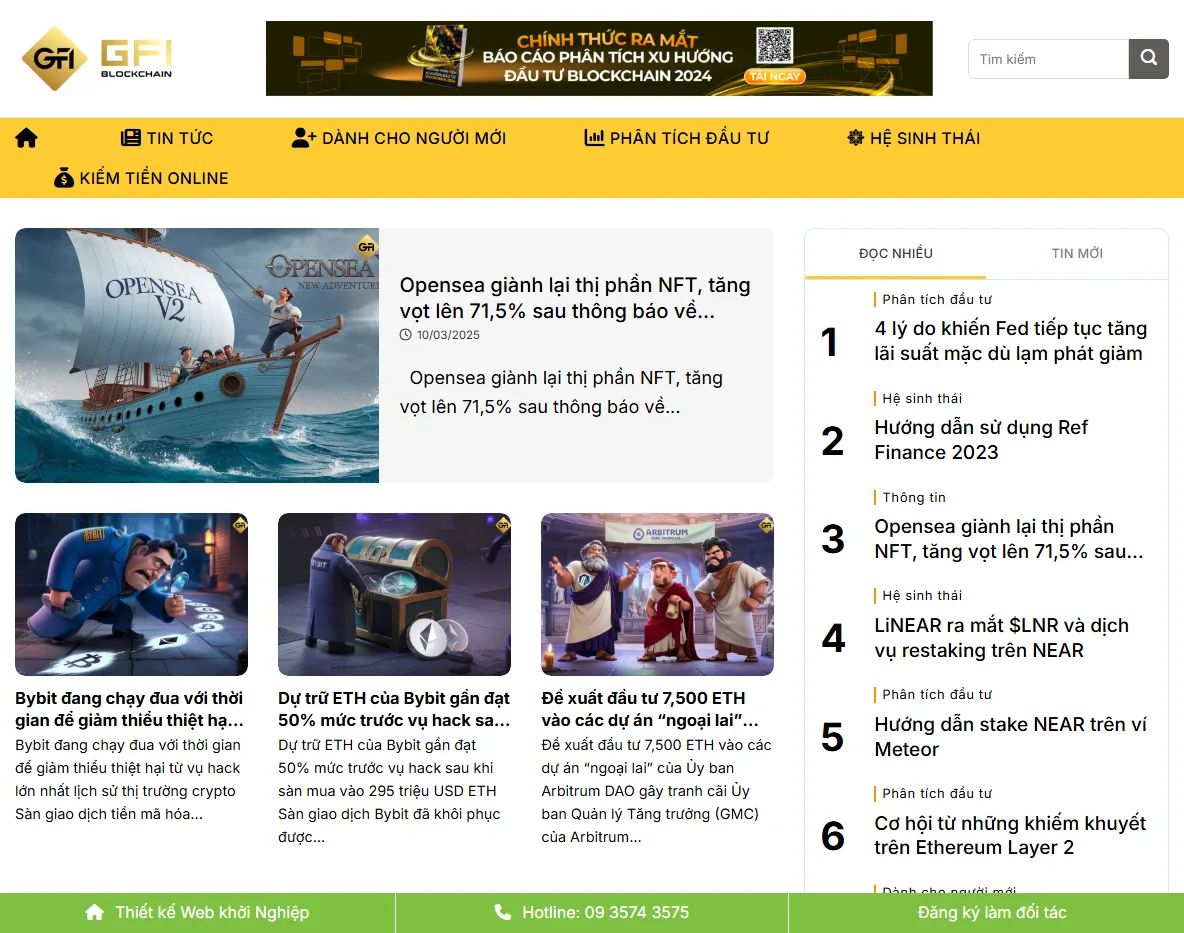Open the Bybit treasure chest thumbnail
Image resolution: width=1184 pixels, height=933 pixels.
click(394, 594)
